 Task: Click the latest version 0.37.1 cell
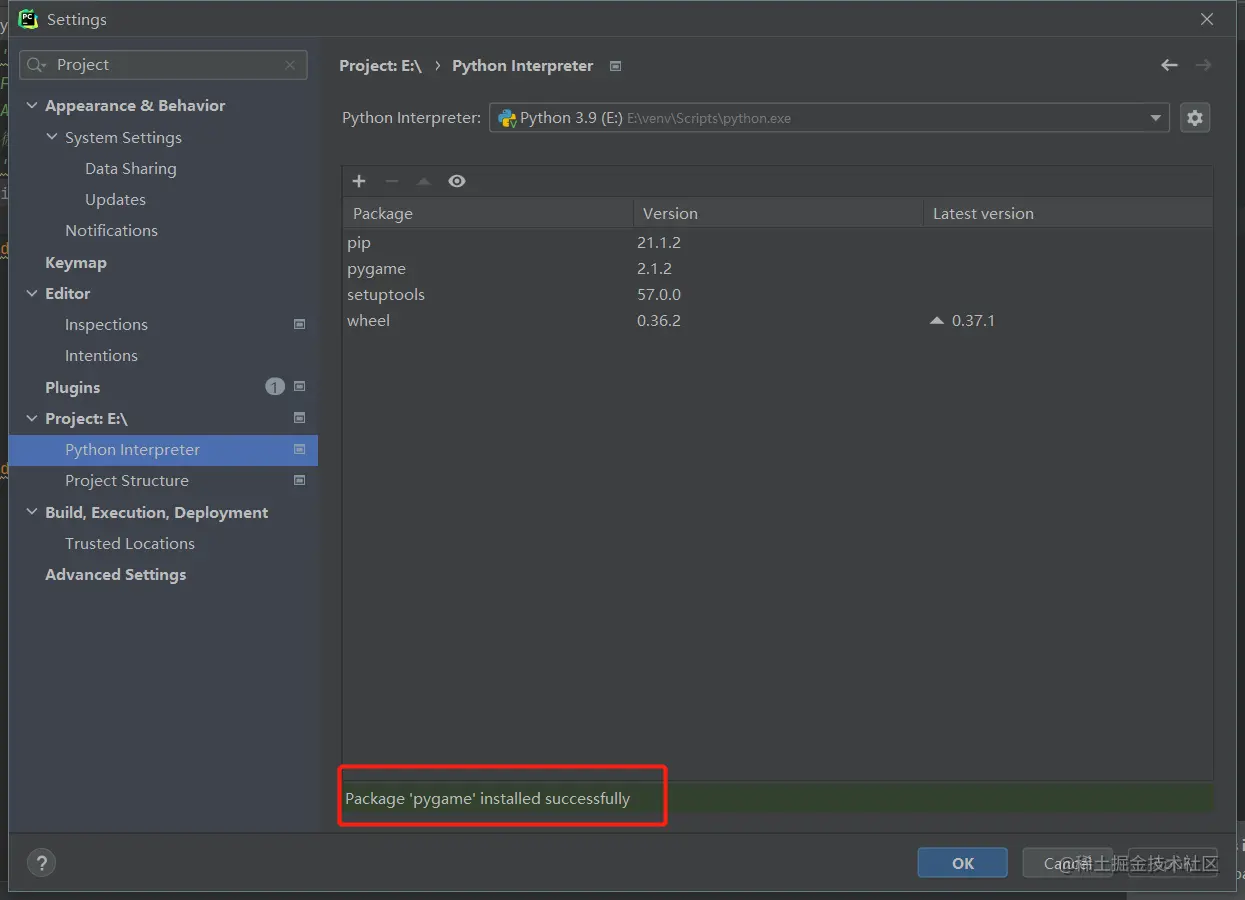click(973, 321)
